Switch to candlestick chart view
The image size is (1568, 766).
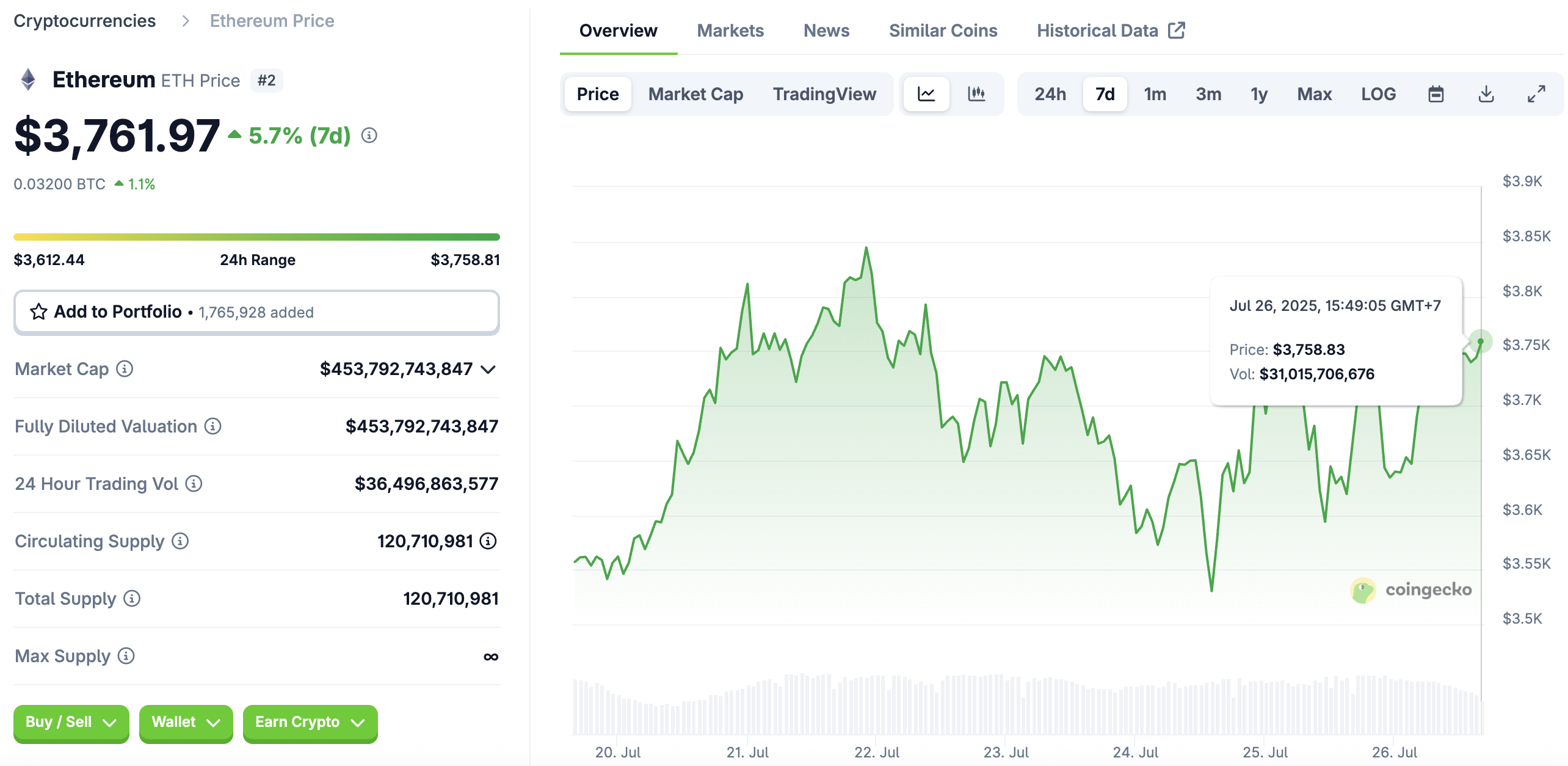pyautogui.click(x=975, y=94)
